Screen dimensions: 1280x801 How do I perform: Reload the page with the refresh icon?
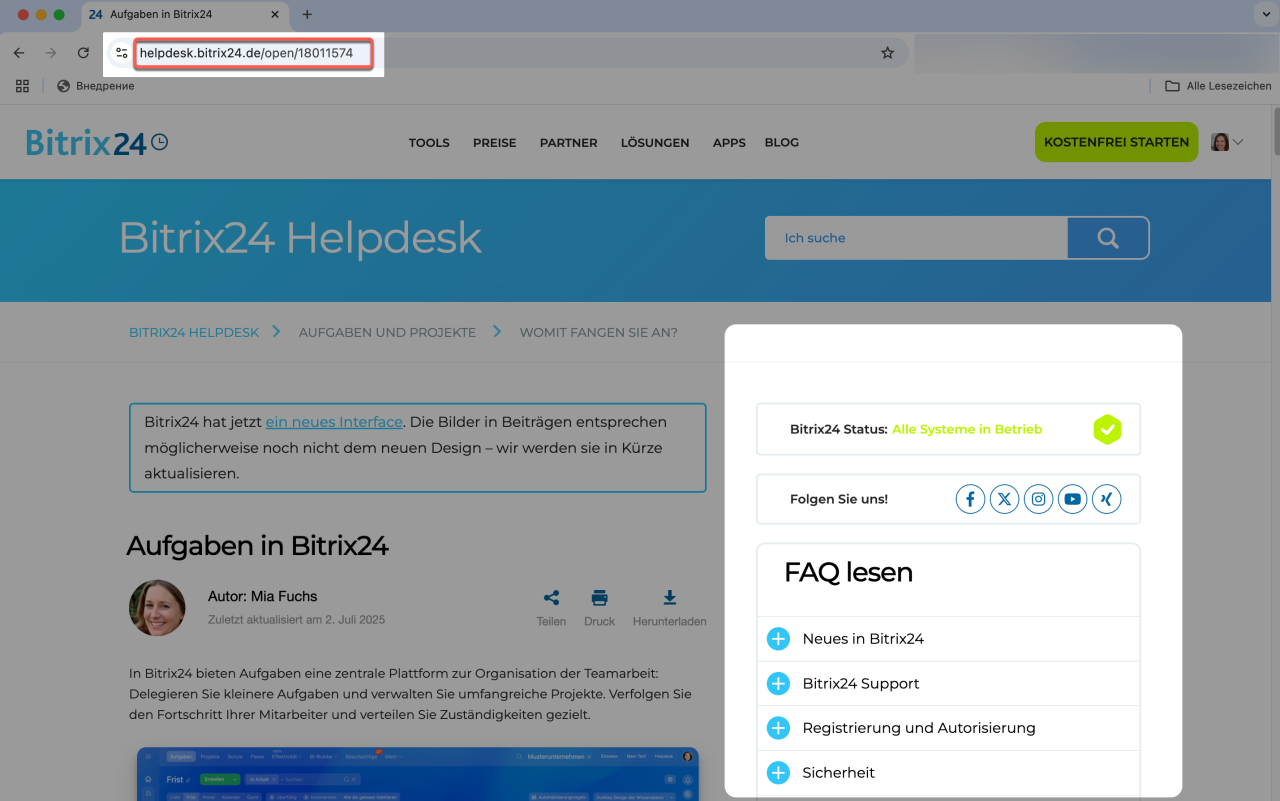pos(83,53)
